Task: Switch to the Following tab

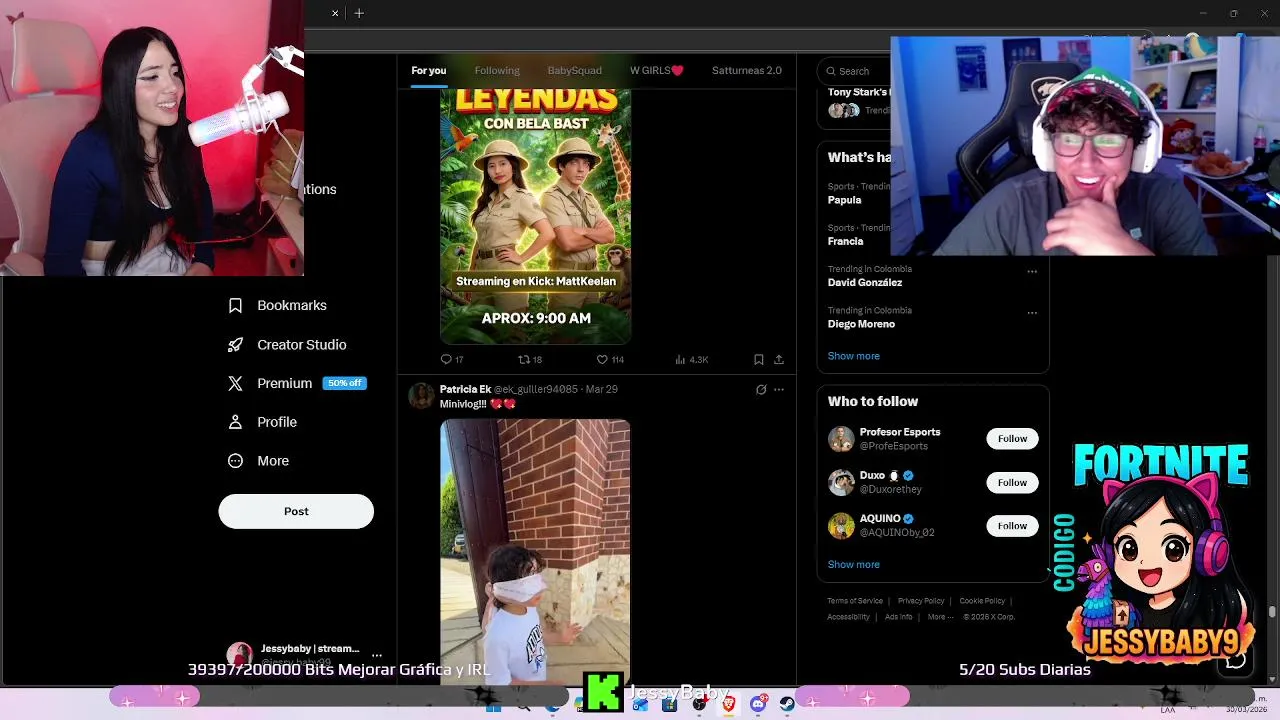Action: pyautogui.click(x=497, y=70)
